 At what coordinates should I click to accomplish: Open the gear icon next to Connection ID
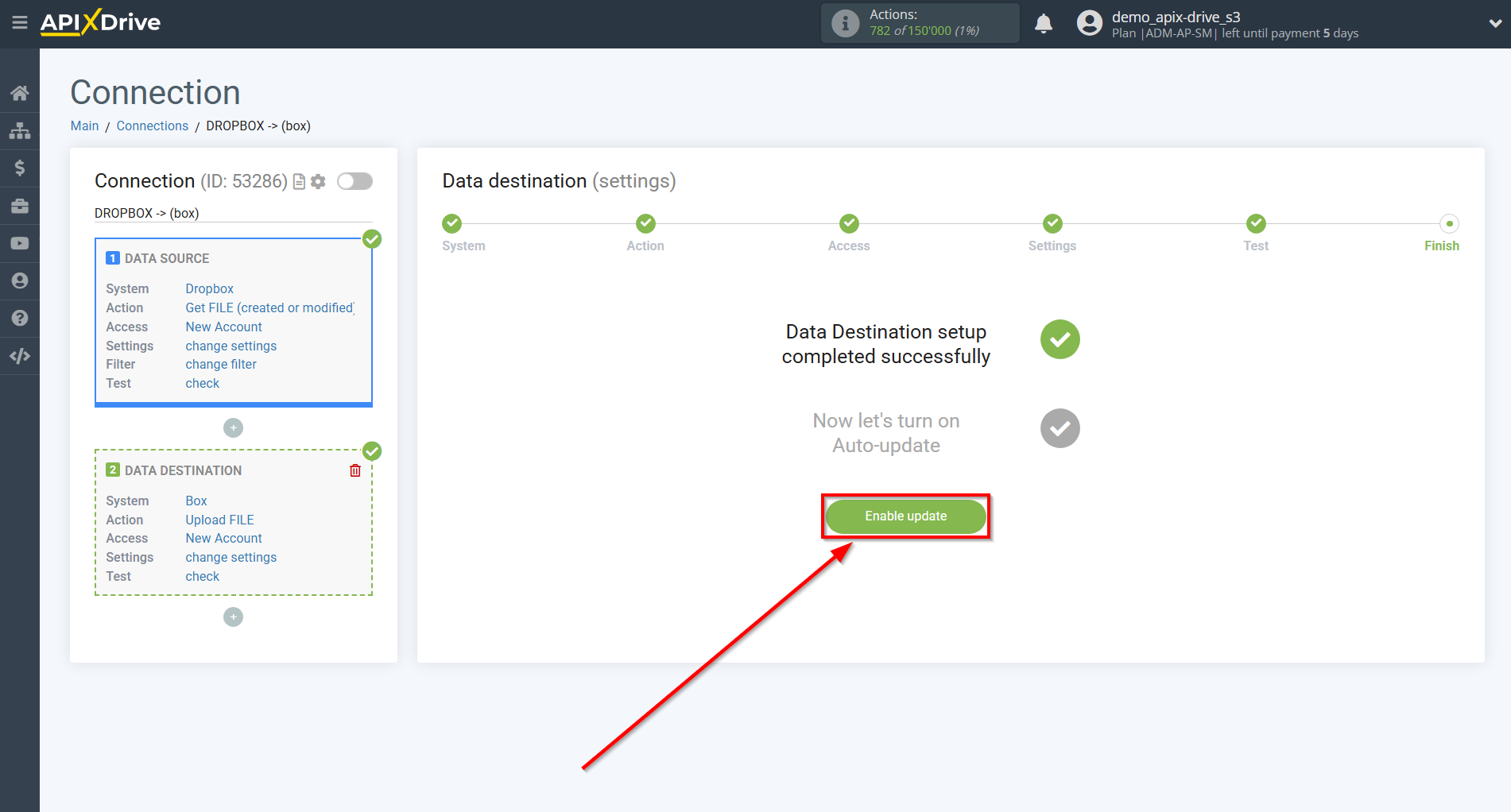point(317,181)
